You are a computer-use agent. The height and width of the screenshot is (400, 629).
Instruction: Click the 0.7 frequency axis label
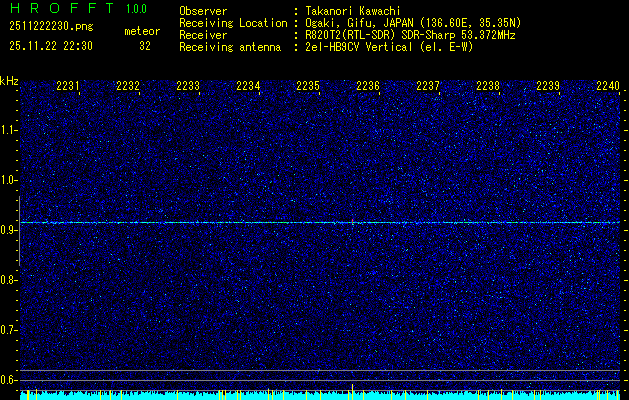click(8, 330)
